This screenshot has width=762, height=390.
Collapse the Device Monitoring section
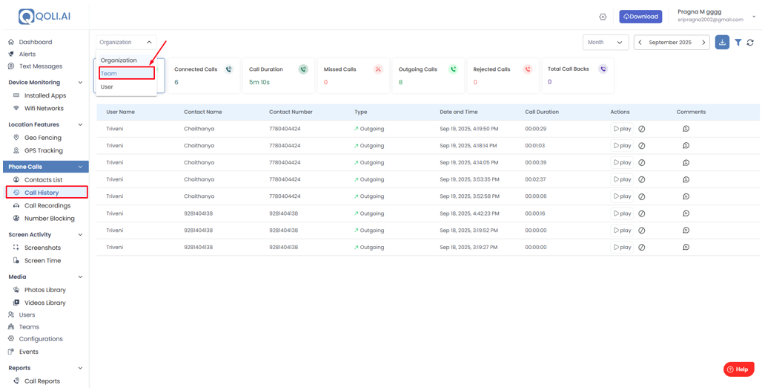pyautogui.click(x=80, y=83)
